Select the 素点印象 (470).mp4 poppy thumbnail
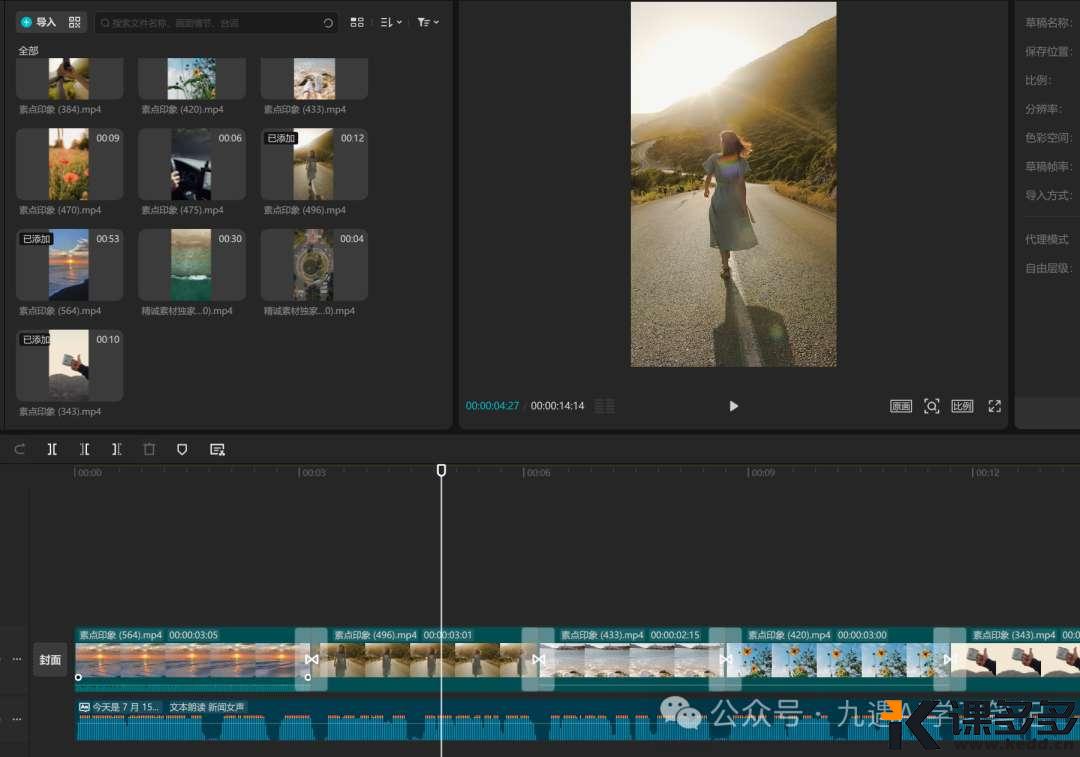Screen dimensions: 1080x757 [x=69, y=164]
